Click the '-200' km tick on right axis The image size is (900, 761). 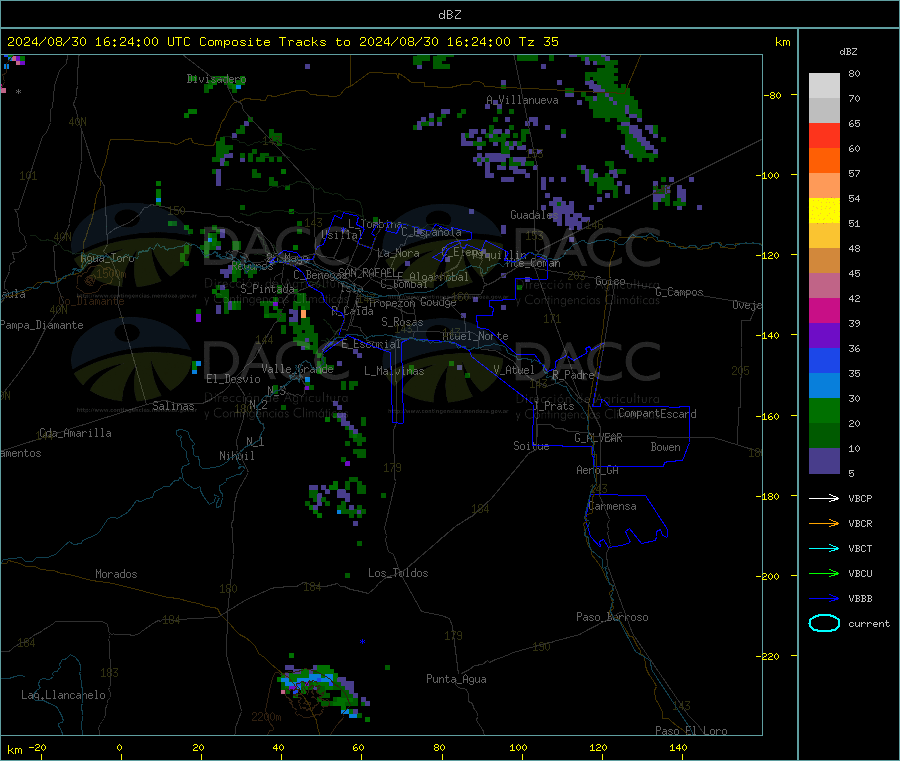(x=769, y=576)
